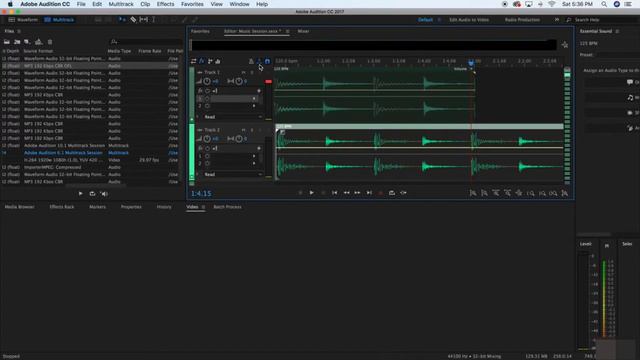Toggle the snapping magnet icon
640x360 pixels.
tap(267, 61)
